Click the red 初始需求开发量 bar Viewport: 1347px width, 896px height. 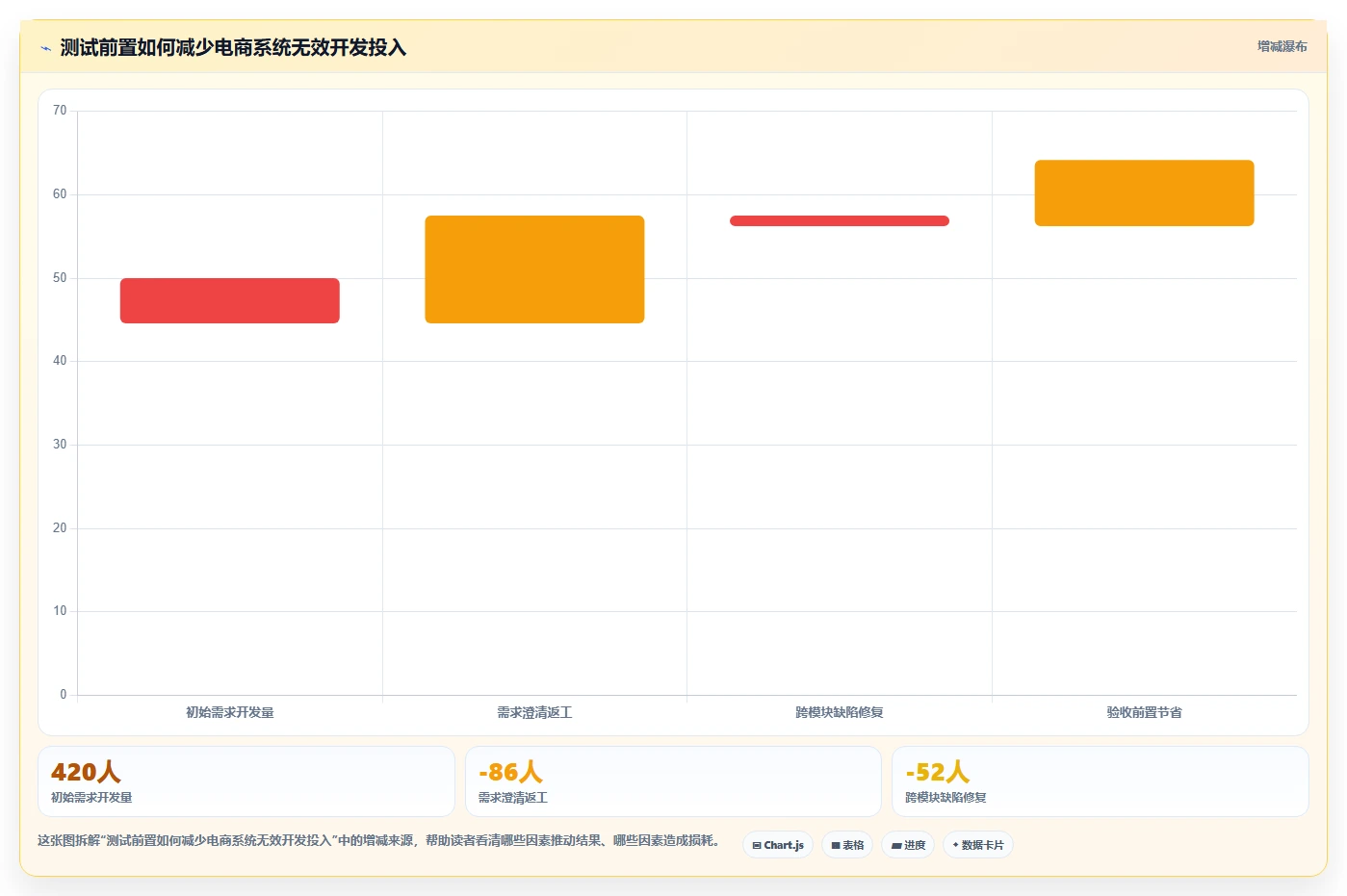[x=230, y=300]
